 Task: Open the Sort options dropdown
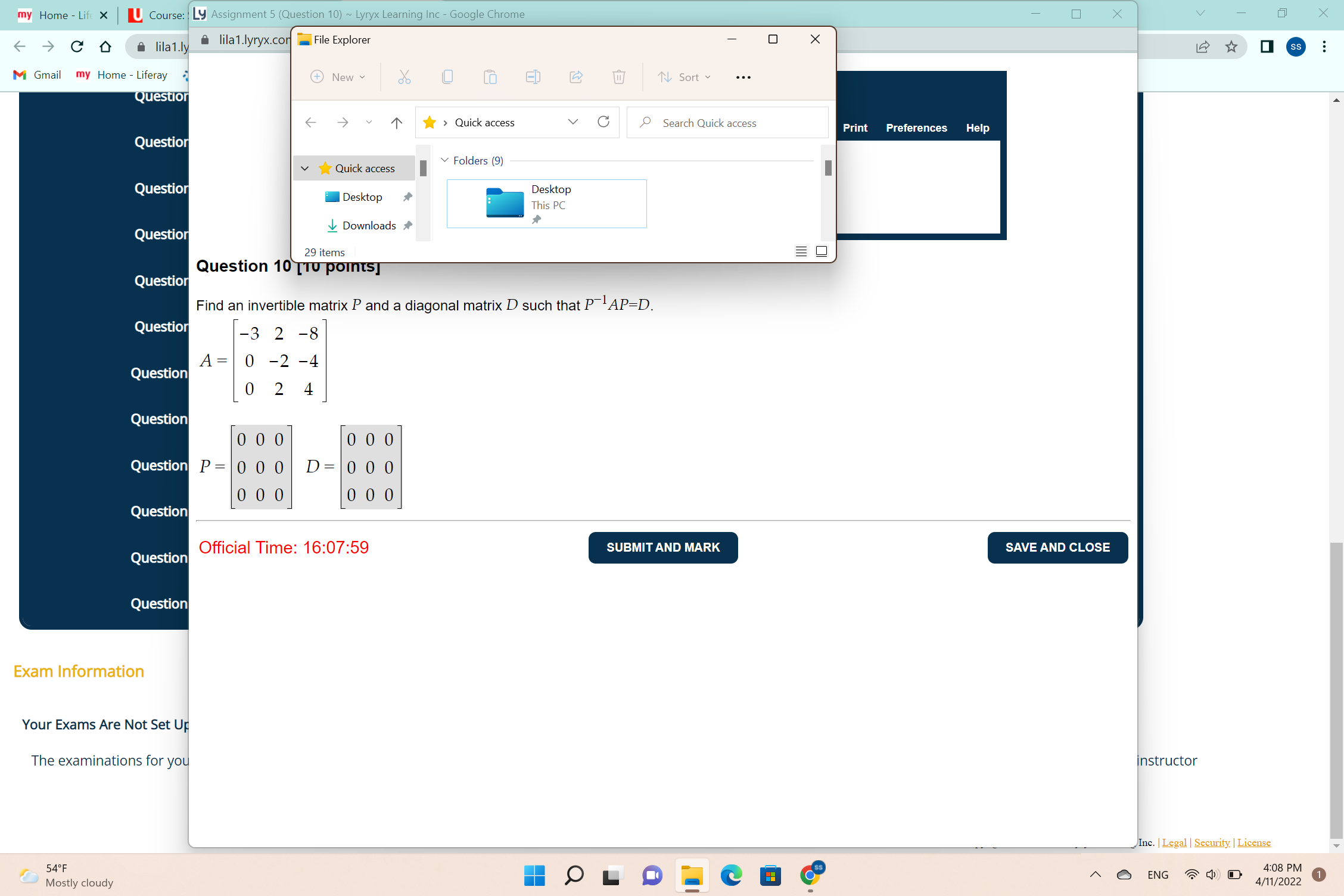pos(685,77)
